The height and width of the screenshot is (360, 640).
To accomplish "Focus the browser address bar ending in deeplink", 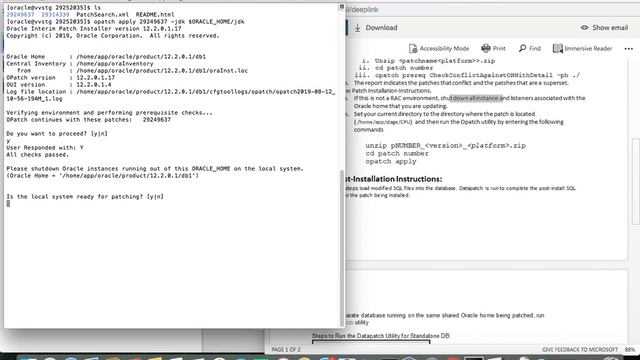I will 490,9.
